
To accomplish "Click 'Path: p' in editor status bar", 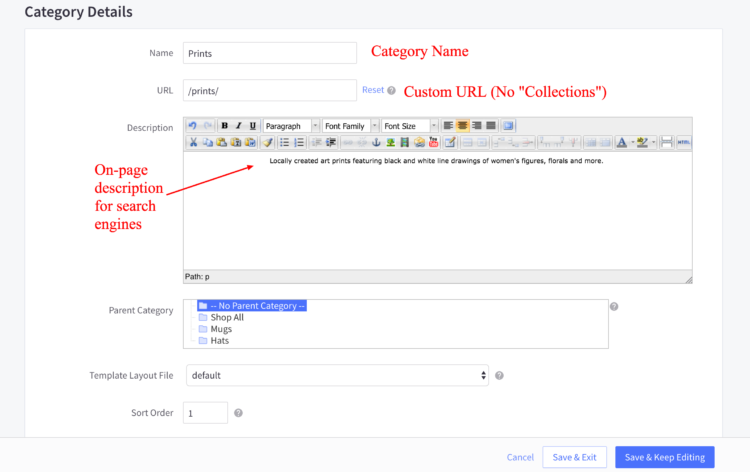I will point(197,276).
